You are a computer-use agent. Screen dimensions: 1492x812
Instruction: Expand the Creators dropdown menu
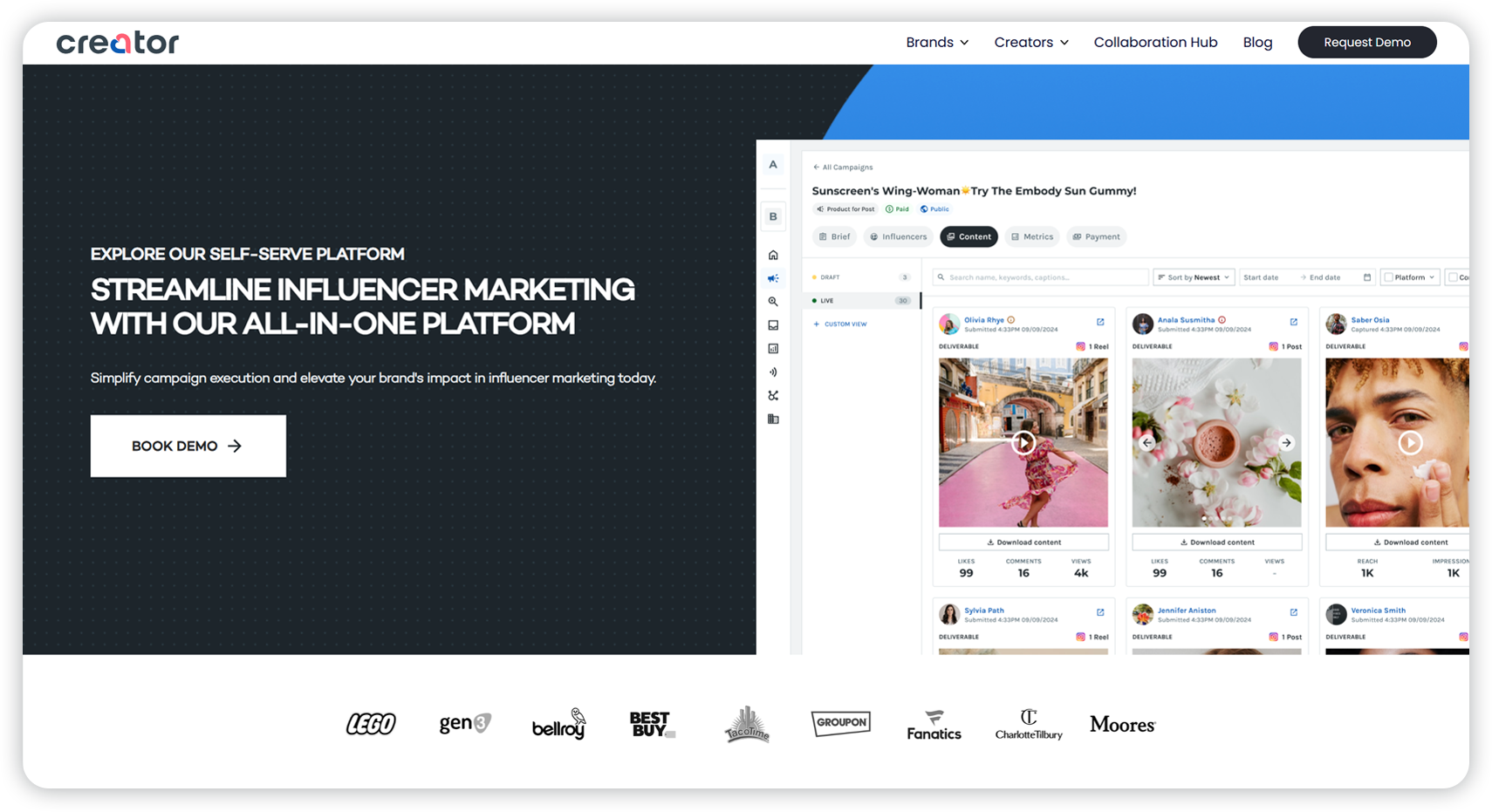(x=1030, y=42)
